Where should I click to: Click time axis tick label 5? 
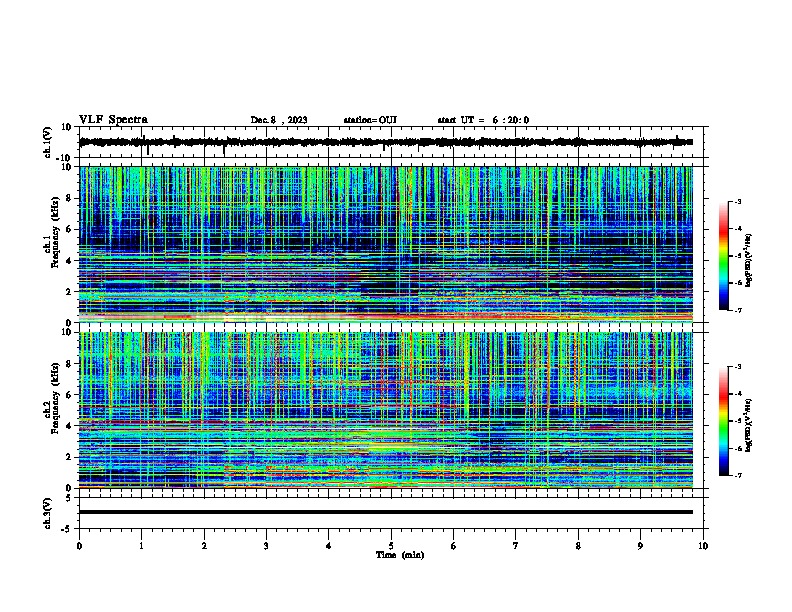pos(391,546)
